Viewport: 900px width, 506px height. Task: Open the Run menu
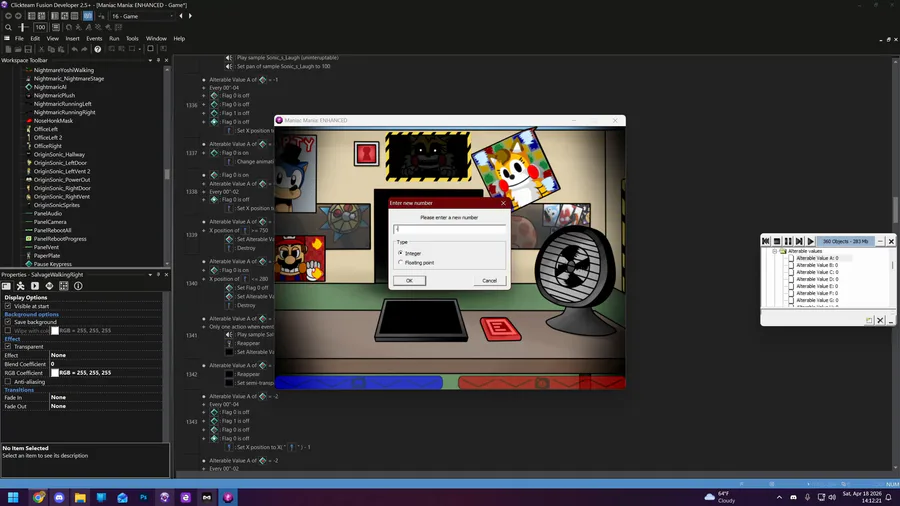pos(114,38)
